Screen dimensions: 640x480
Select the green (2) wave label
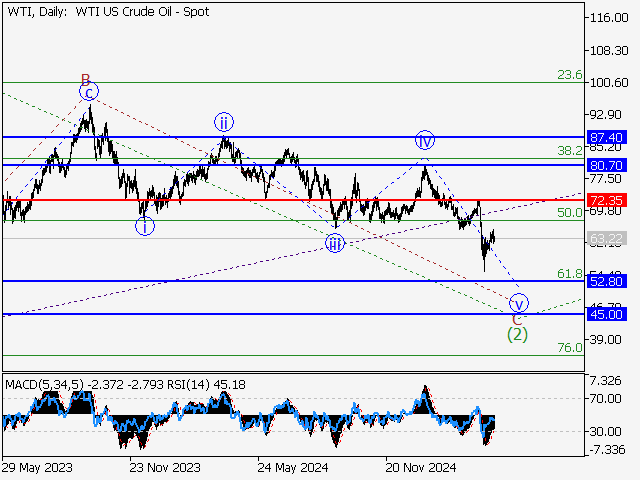tap(517, 334)
